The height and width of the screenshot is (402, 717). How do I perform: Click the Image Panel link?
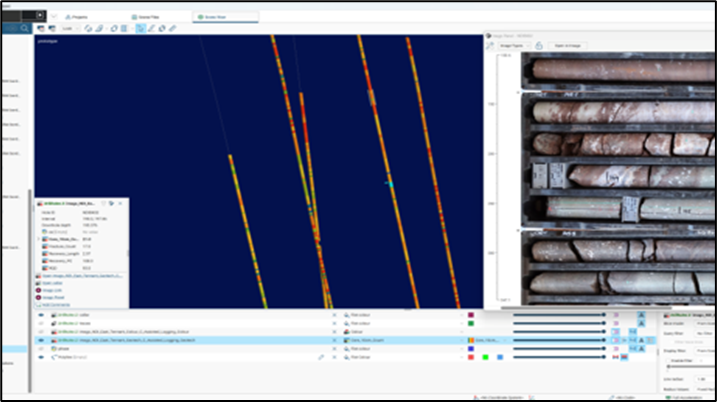pos(54,298)
